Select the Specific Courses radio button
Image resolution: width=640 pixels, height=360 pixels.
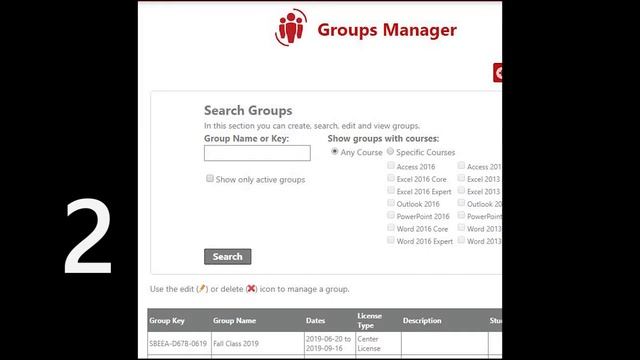coord(391,151)
